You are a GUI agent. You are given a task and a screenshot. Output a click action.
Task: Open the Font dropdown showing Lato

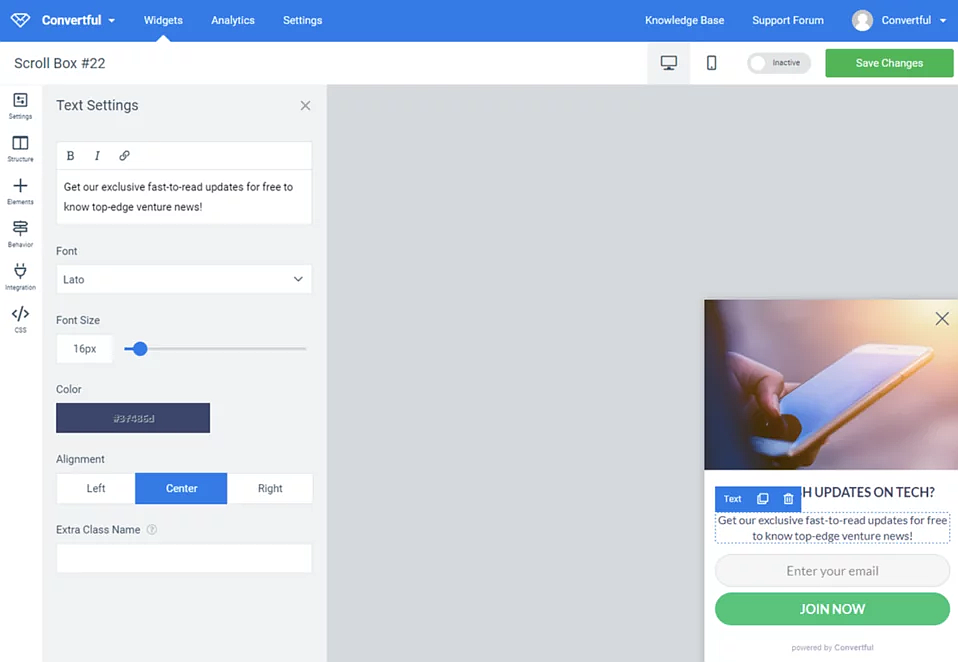pyautogui.click(x=184, y=279)
